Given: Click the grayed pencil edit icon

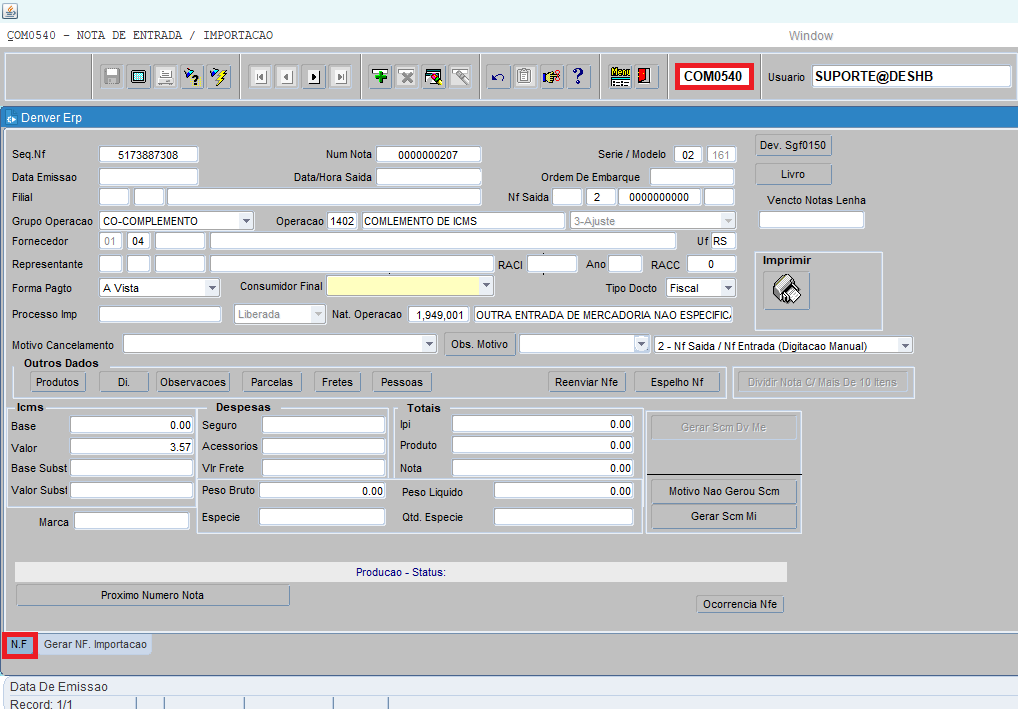Looking at the screenshot, I should coord(460,77).
